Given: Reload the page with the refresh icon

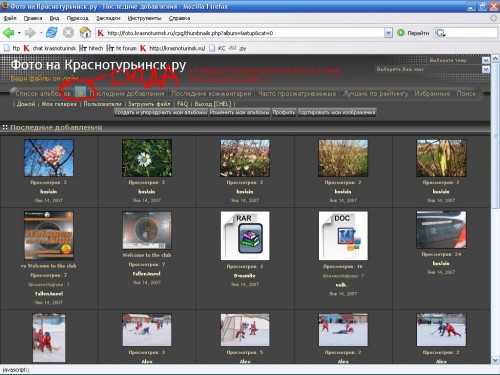Looking at the screenshot, I should [52, 33].
